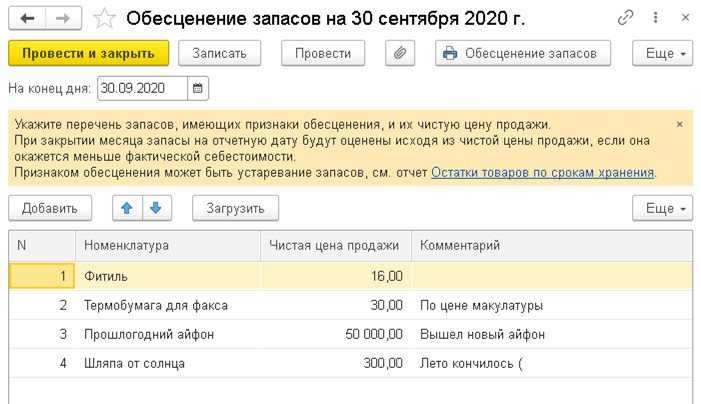
Task: Go forward with the right arrow button
Action: (x=63, y=18)
